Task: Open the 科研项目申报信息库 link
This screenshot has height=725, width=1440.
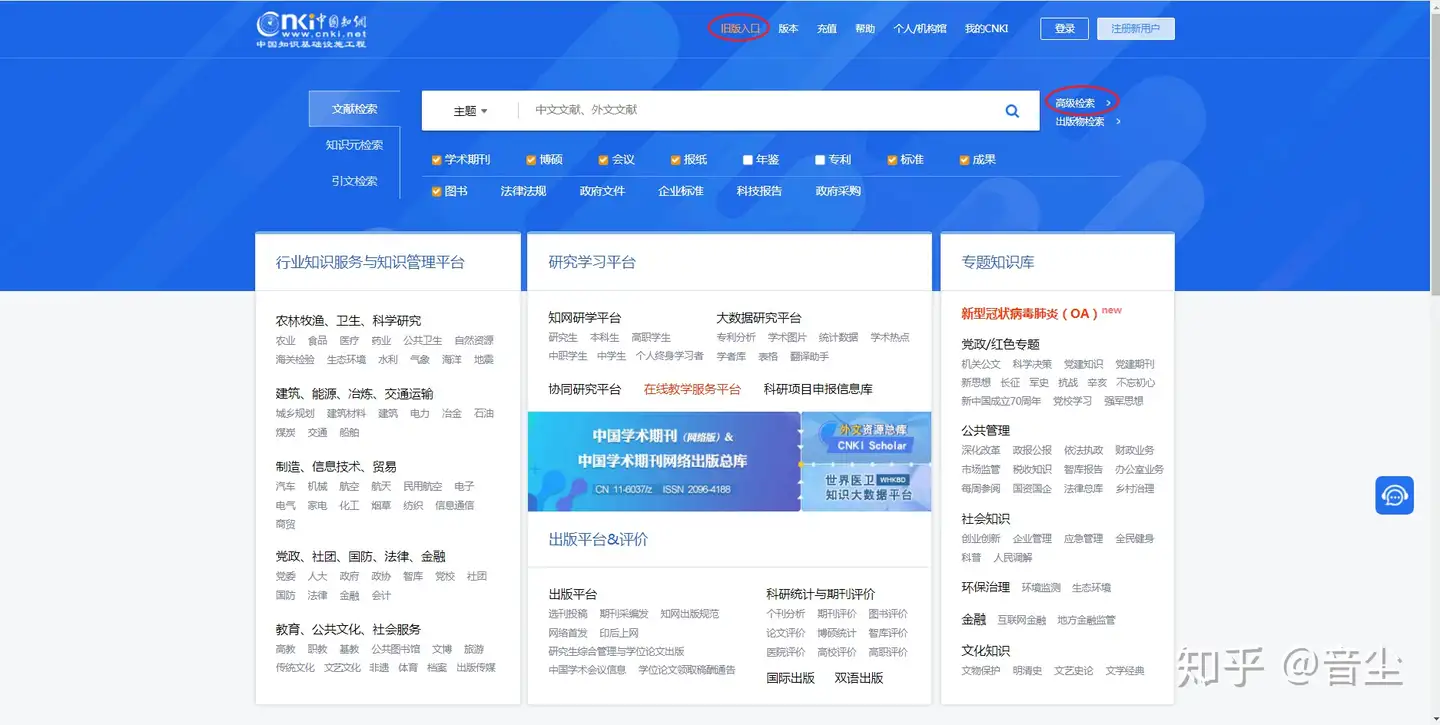Action: [818, 389]
